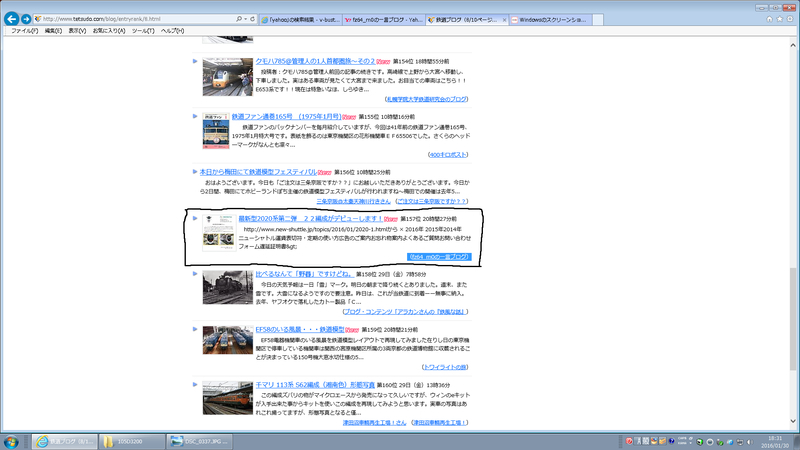Go back with the browser Back arrow

tap(11, 19)
